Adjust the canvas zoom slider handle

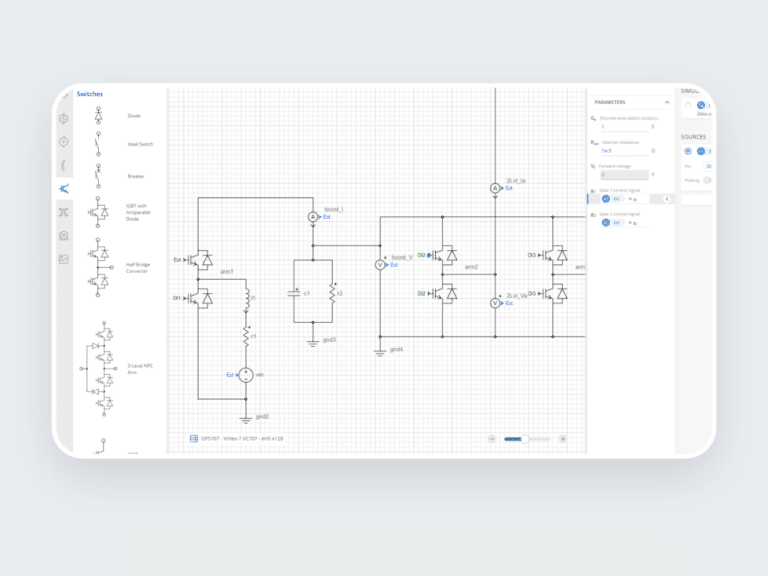tap(525, 439)
